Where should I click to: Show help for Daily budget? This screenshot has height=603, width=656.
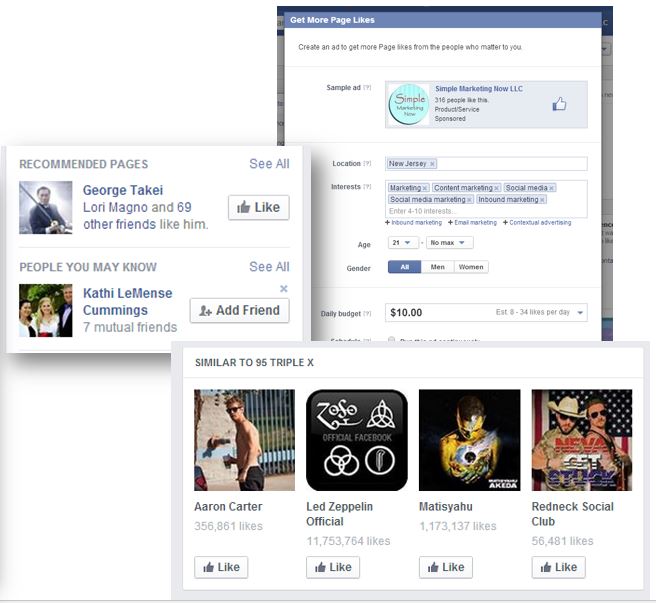[x=367, y=313]
